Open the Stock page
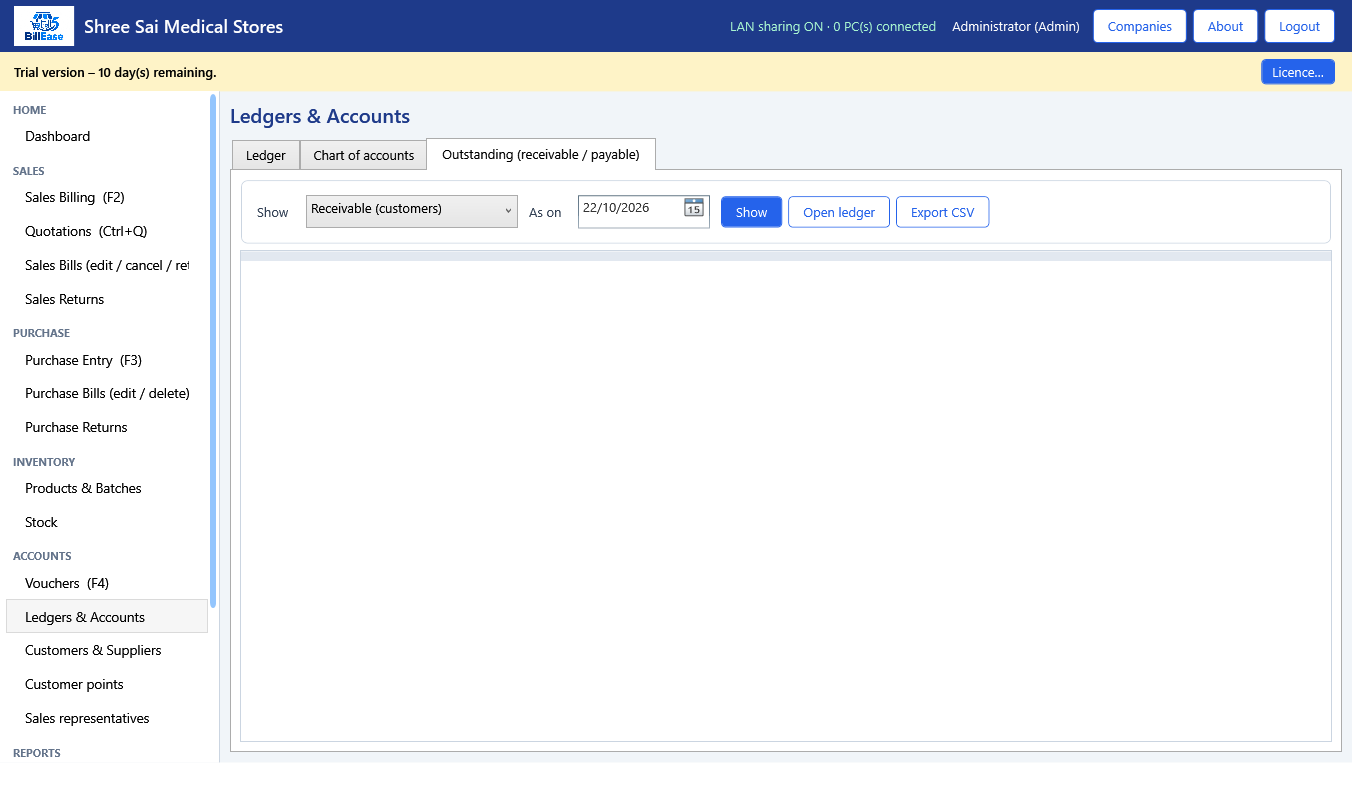Screen dimensions: 1366x800 pos(107,522)
